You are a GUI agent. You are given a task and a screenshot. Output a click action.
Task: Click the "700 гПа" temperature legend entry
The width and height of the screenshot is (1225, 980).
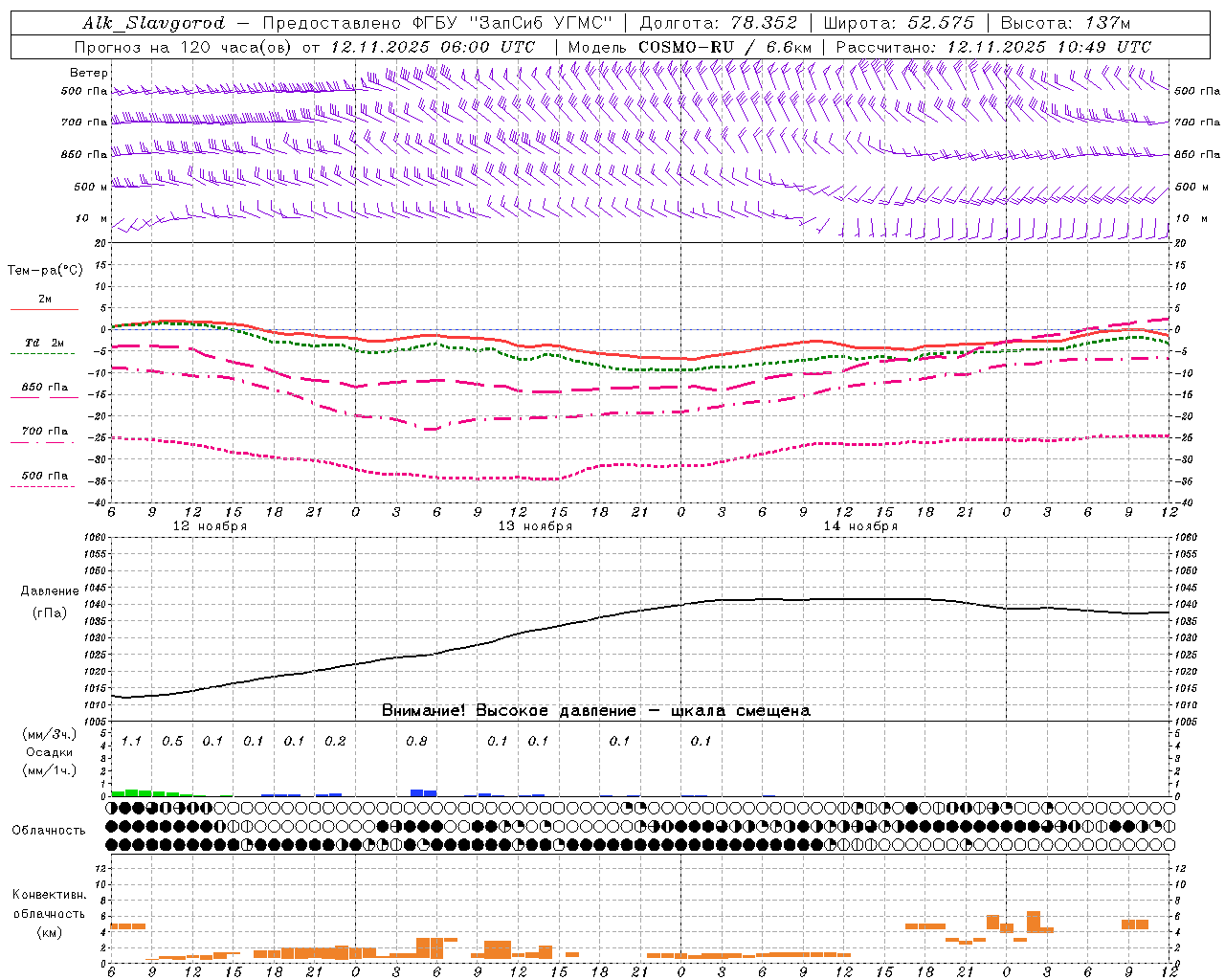pos(45,432)
